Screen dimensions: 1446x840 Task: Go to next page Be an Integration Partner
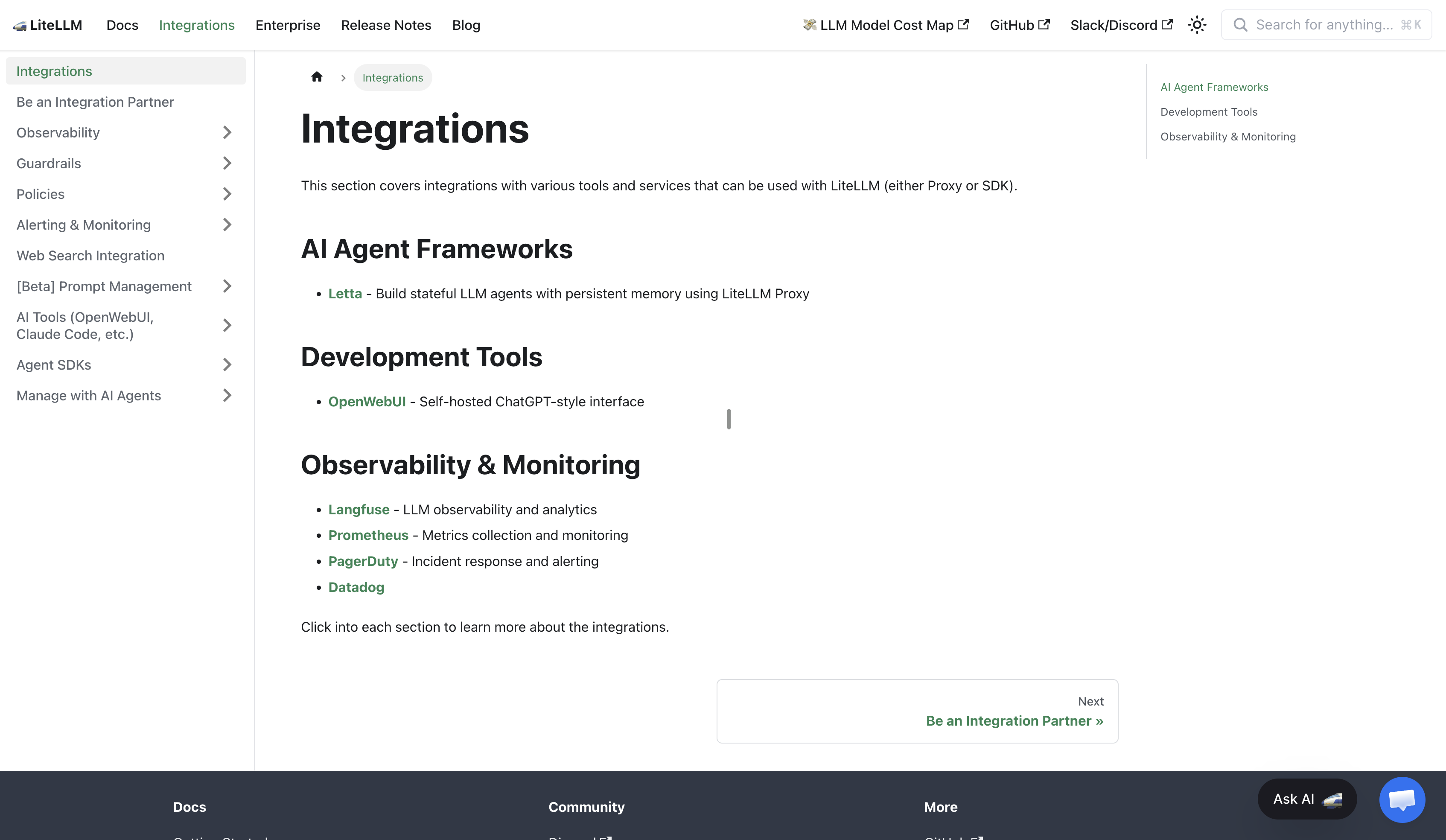917,712
